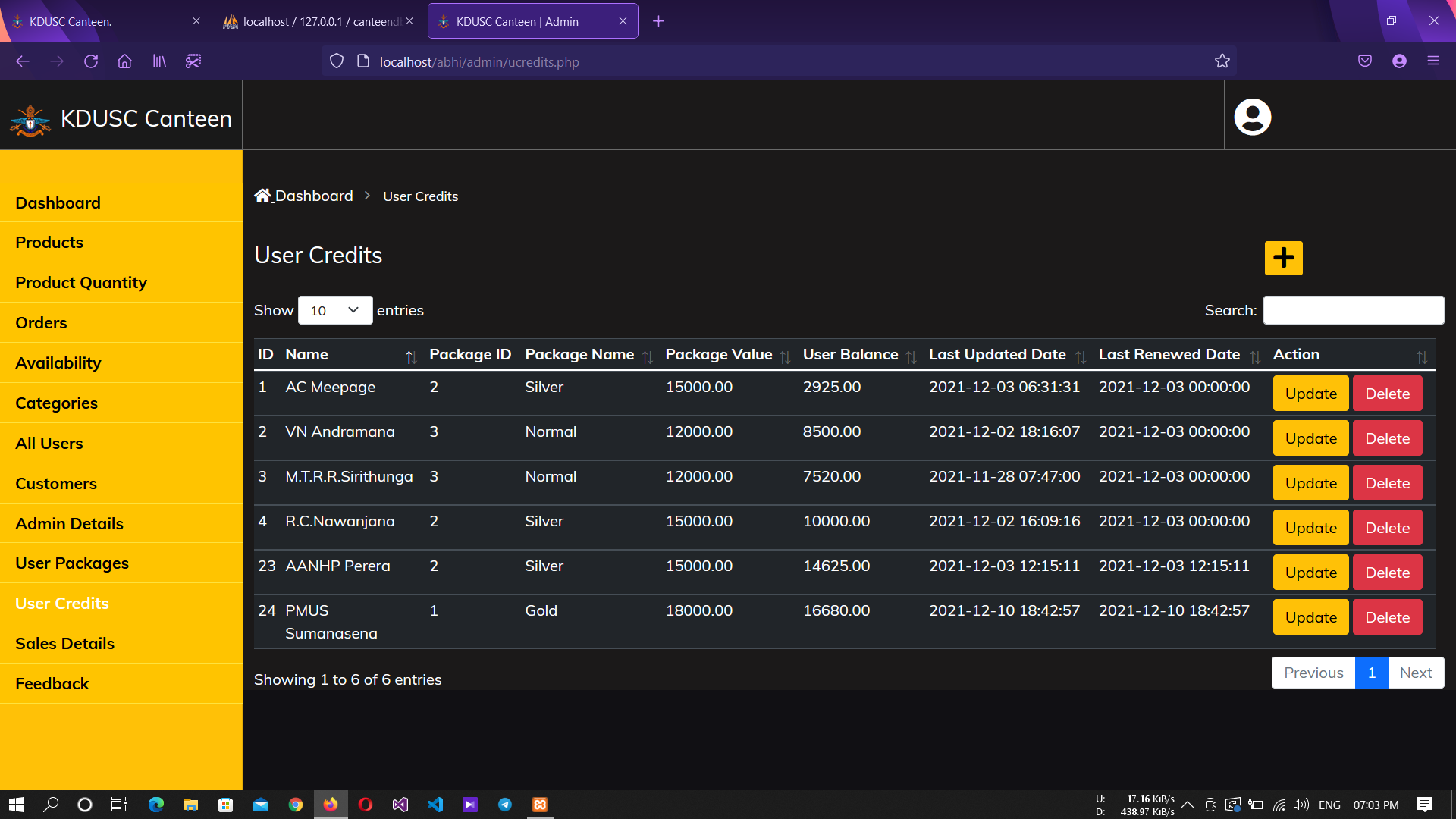Image resolution: width=1456 pixels, height=819 pixels.
Task: Open the Firefox account icon
Action: [x=1399, y=61]
